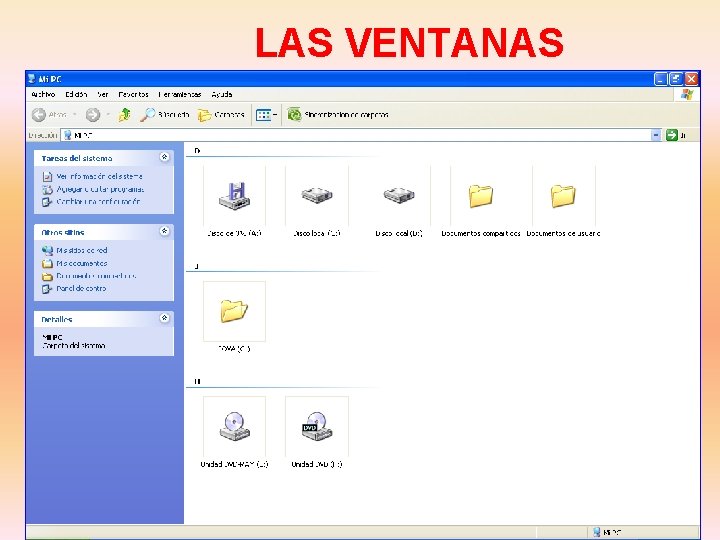The height and width of the screenshot is (540, 720).
Task: Select the open folder icon in the second group
Action: tap(234, 311)
